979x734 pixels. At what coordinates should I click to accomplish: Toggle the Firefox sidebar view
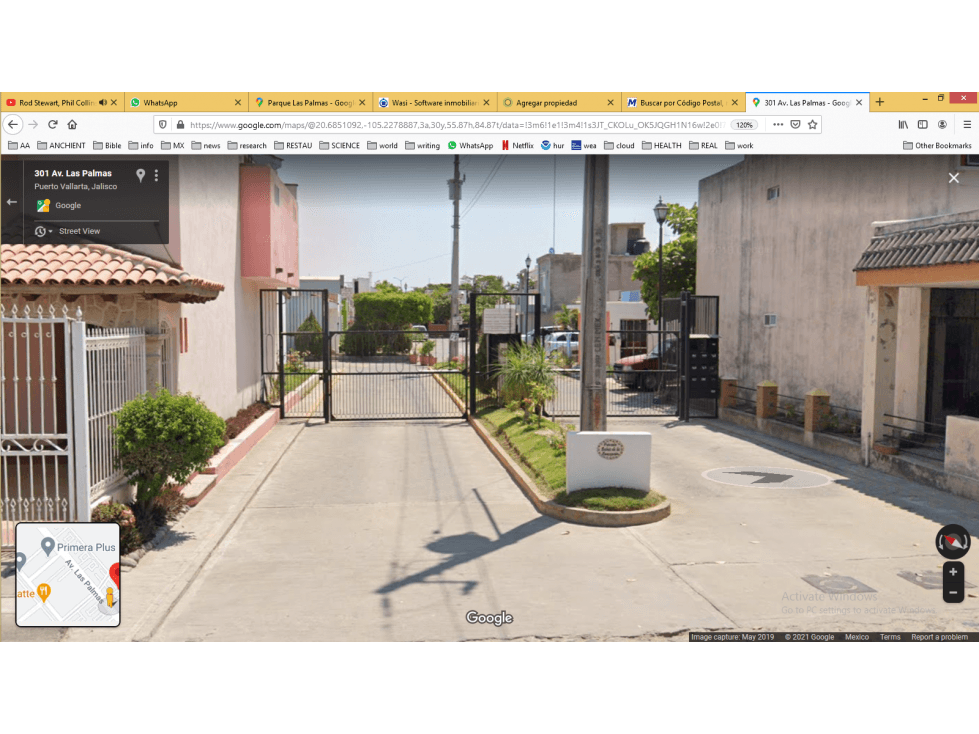[922, 125]
